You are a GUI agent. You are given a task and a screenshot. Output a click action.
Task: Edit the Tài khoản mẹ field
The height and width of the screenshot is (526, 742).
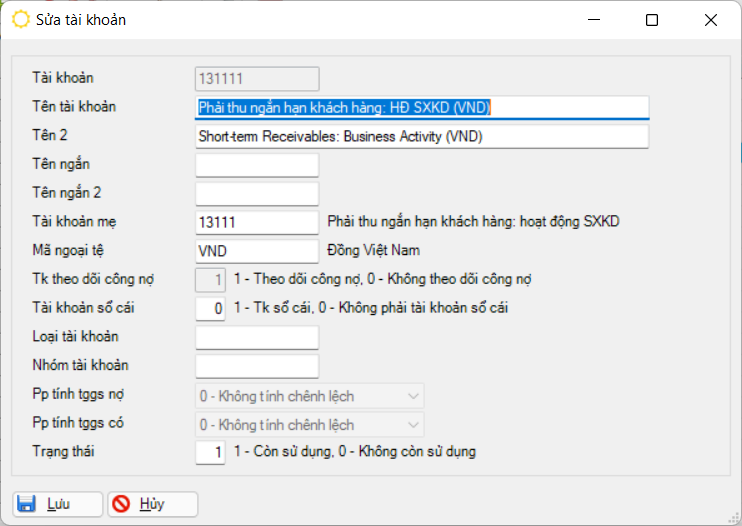click(x=256, y=222)
